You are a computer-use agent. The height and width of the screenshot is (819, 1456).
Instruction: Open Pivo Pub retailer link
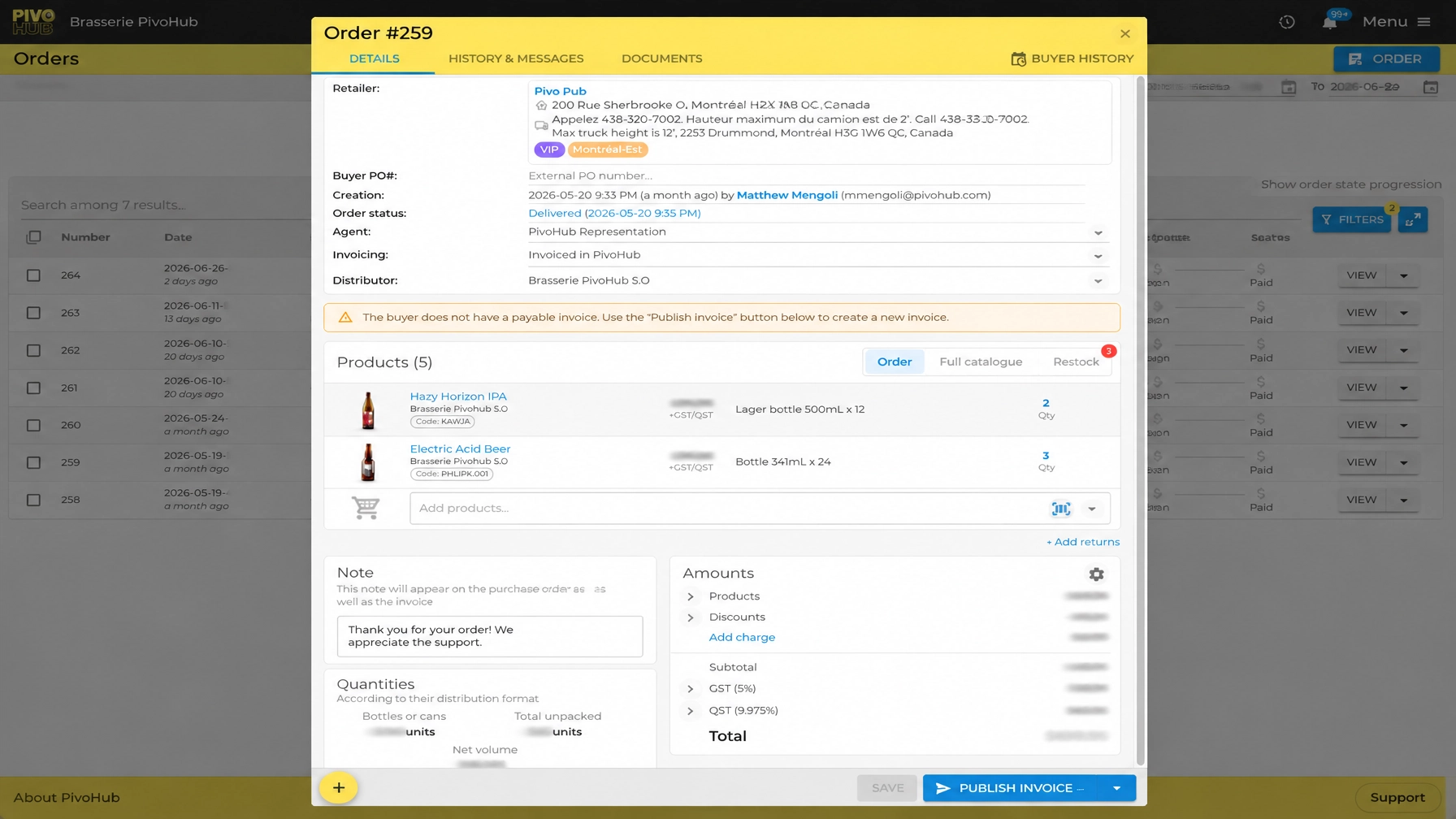560,91
